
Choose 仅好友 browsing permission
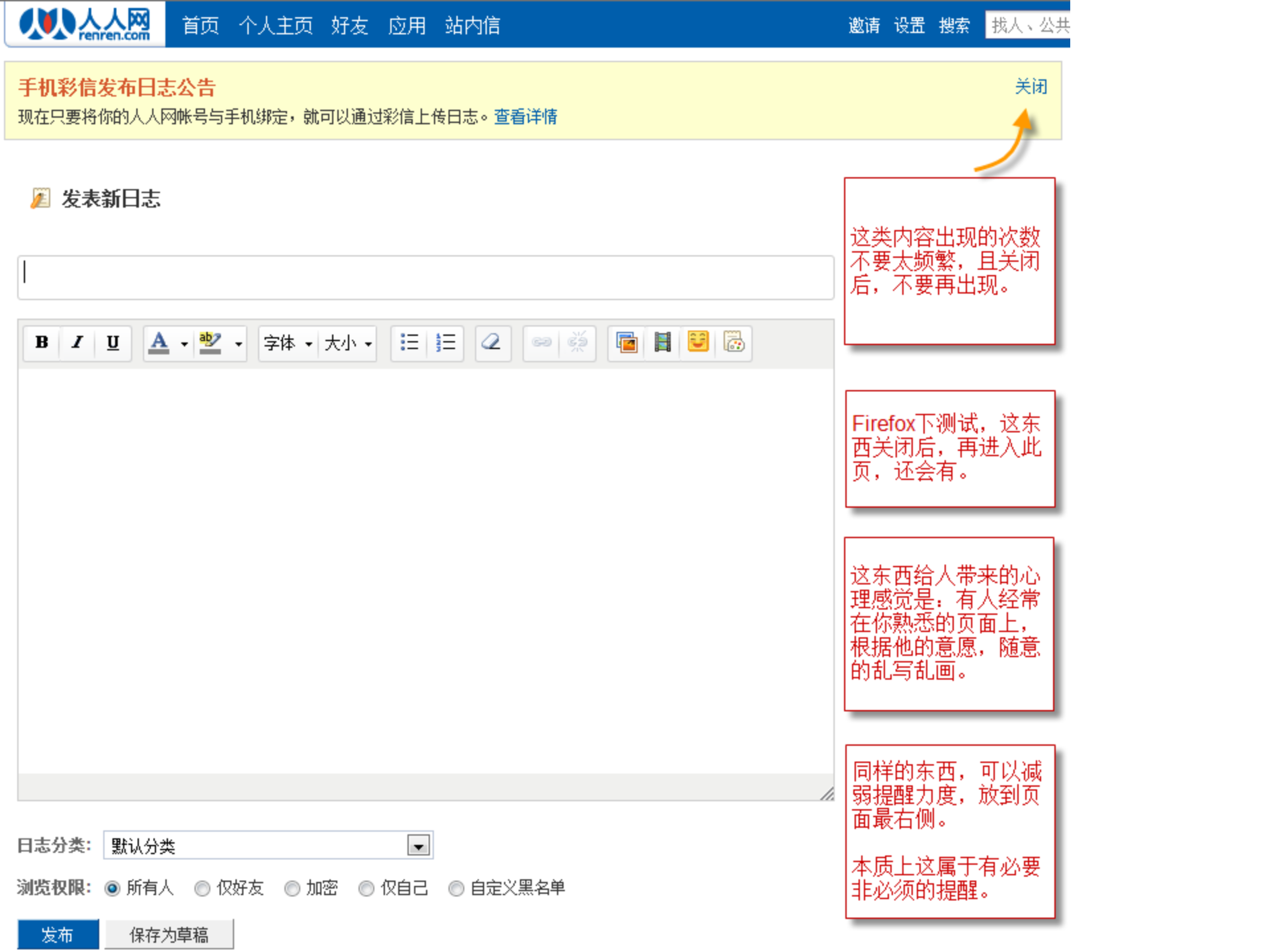[202, 889]
